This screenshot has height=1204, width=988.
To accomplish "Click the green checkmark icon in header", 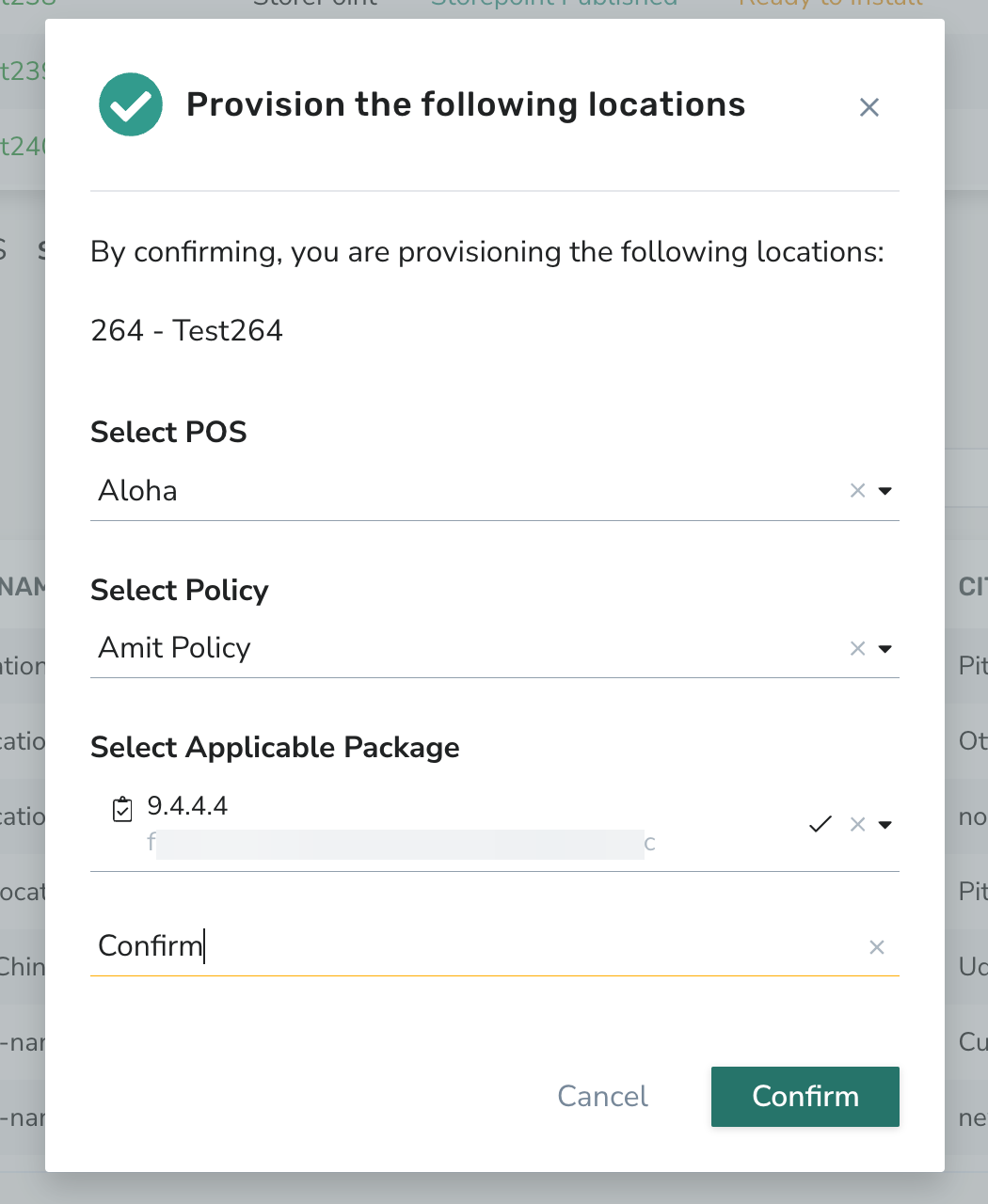I will (131, 104).
